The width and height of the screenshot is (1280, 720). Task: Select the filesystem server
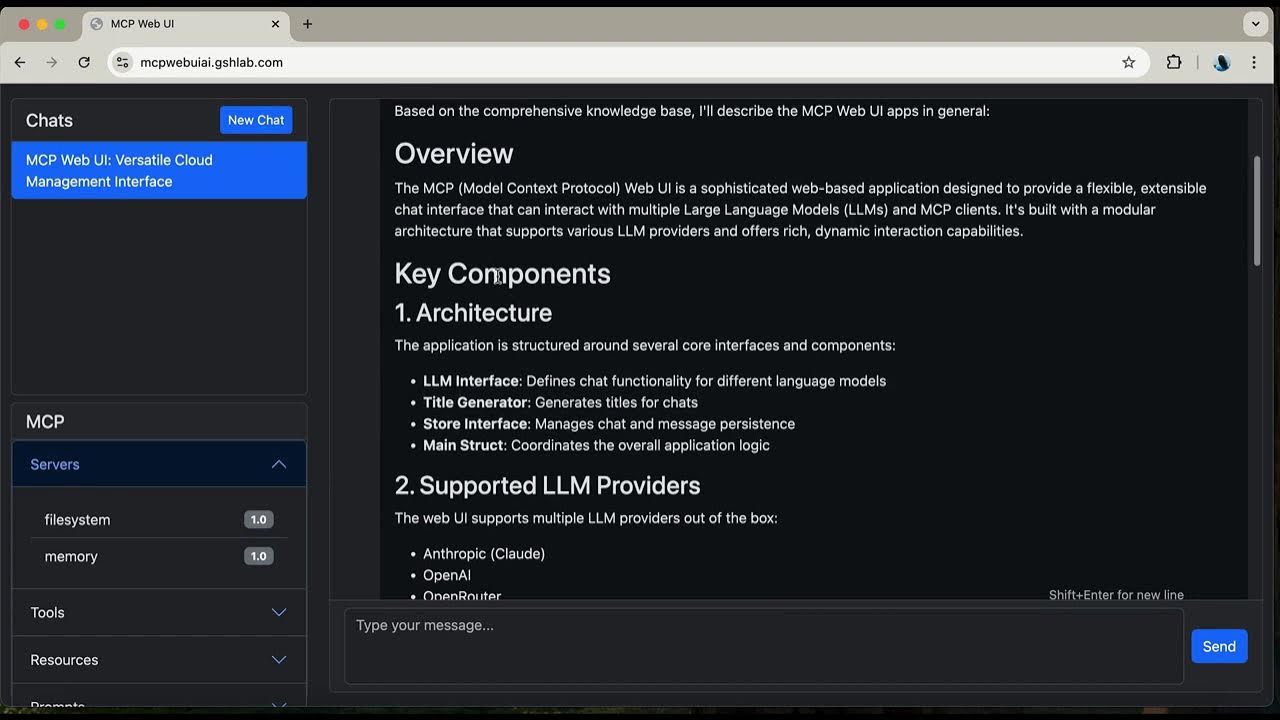pos(78,520)
